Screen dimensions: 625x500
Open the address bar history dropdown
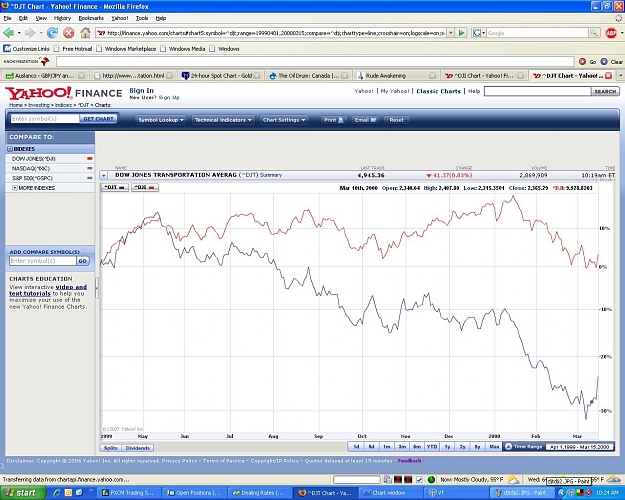tap(451, 33)
